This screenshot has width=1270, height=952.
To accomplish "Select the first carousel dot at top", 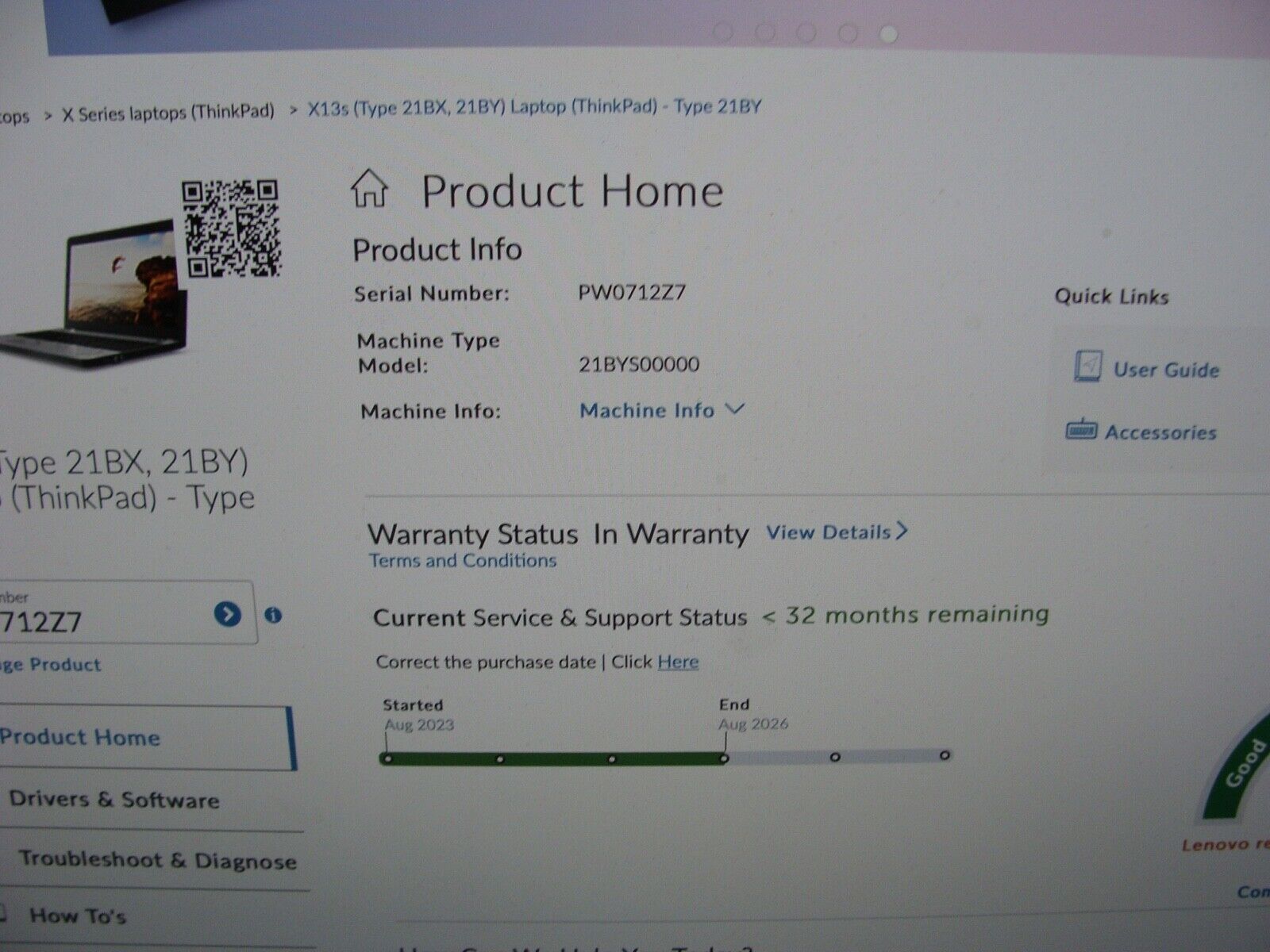I will [723, 32].
